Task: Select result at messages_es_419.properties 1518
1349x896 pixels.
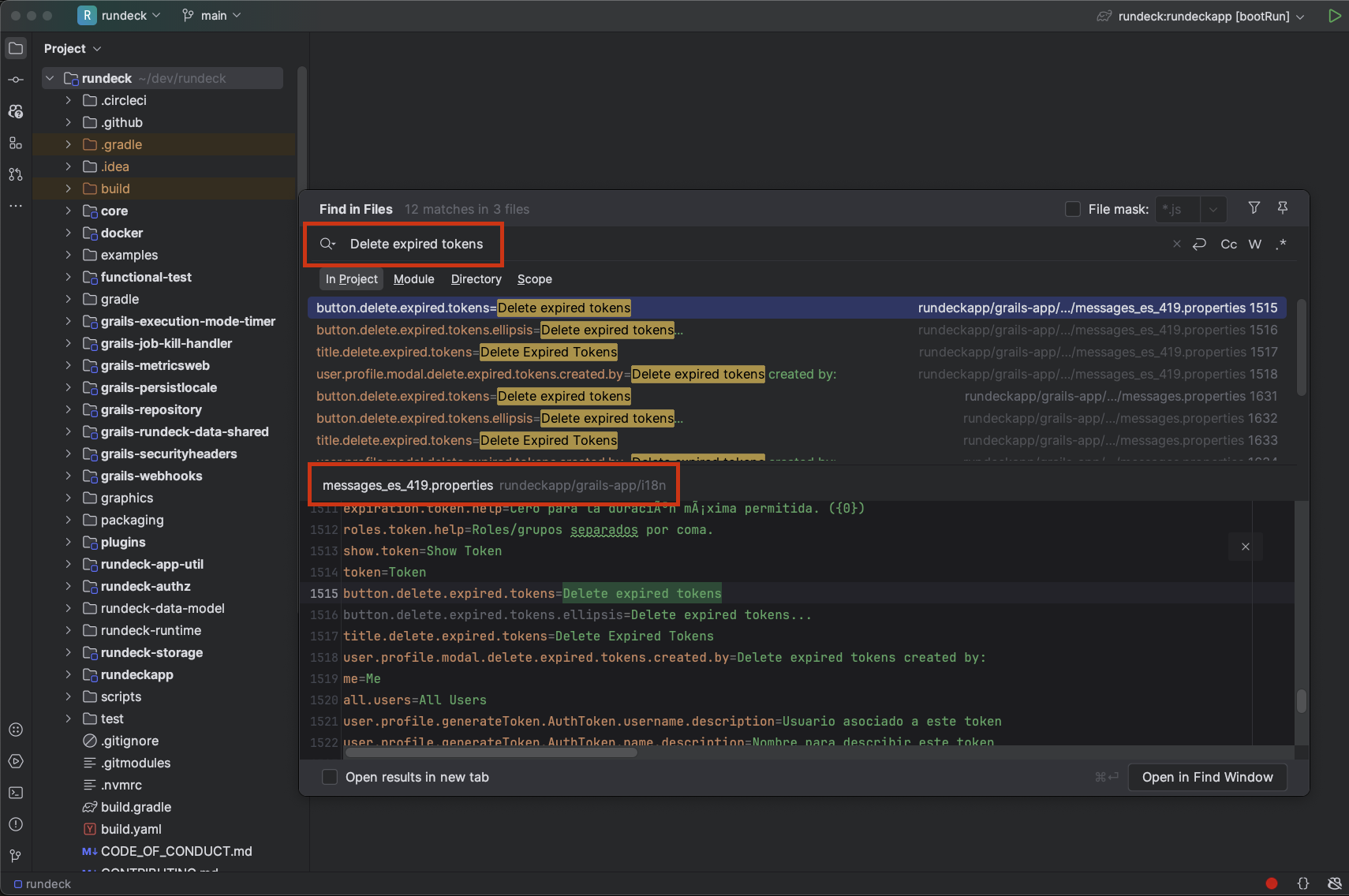Action: 797,374
